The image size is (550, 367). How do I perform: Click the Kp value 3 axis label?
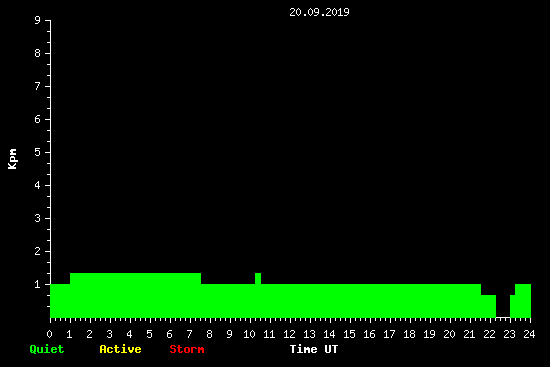(38, 218)
